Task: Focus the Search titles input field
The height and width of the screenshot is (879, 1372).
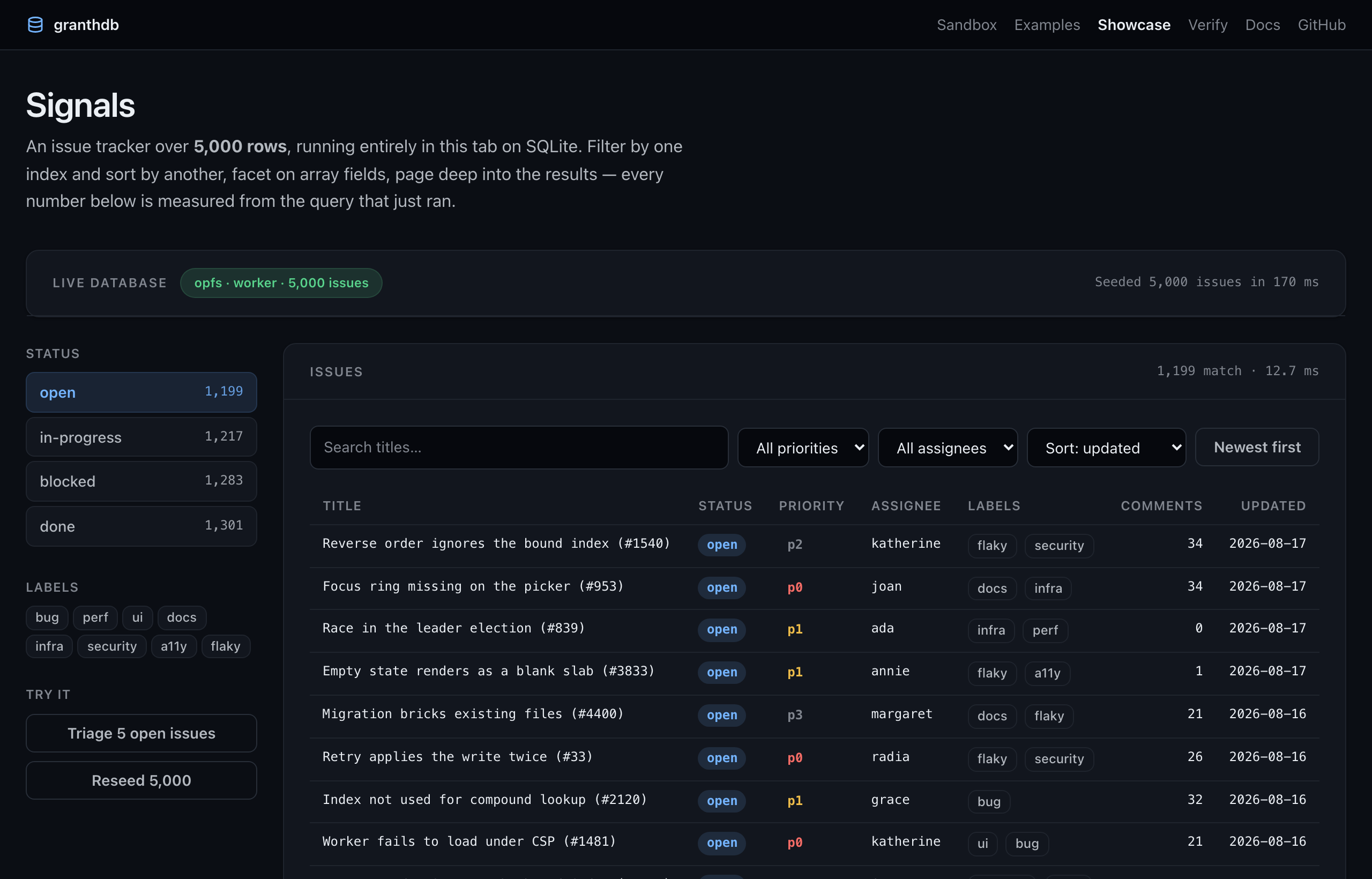Action: tap(519, 448)
